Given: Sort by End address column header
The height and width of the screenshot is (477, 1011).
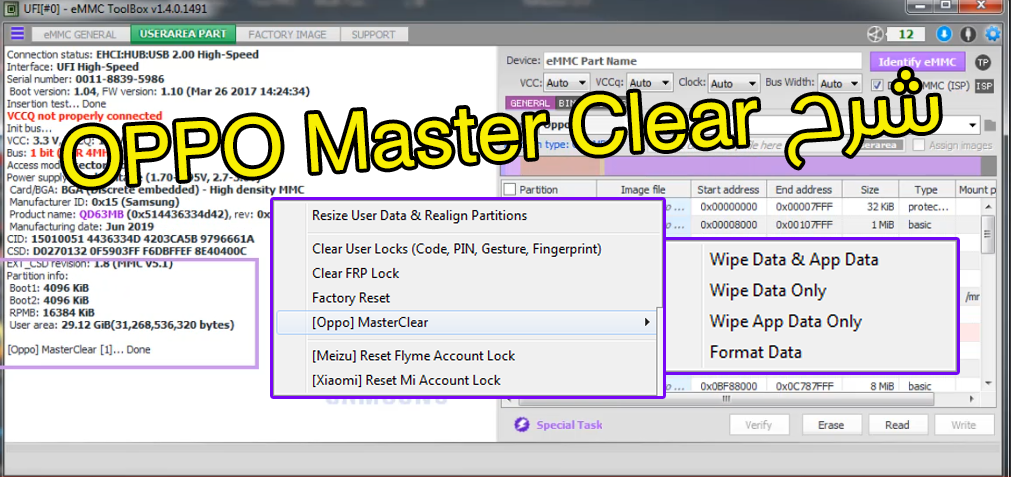Looking at the screenshot, I should pyautogui.click(x=803, y=190).
